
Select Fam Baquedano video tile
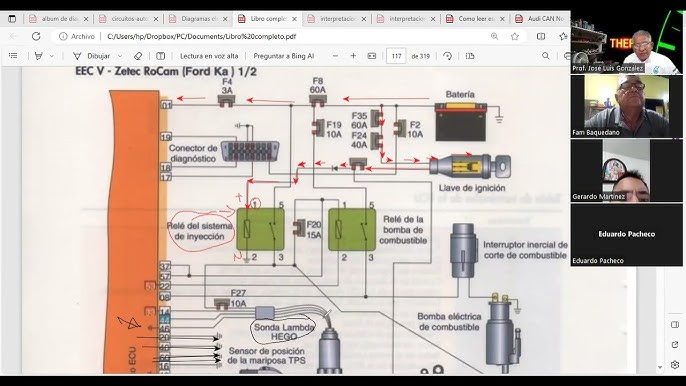coord(626,106)
